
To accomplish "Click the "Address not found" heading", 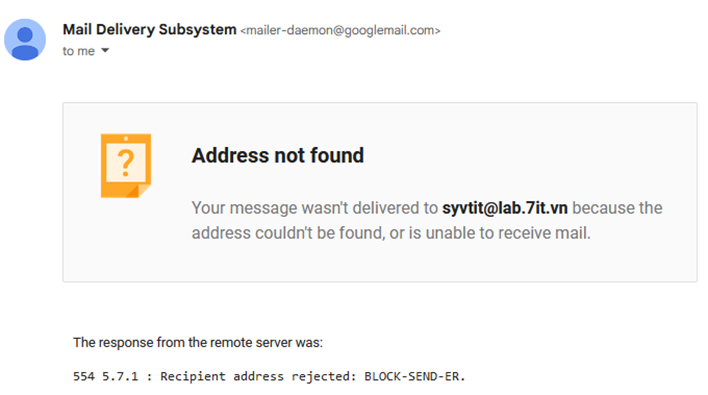I will [x=278, y=155].
